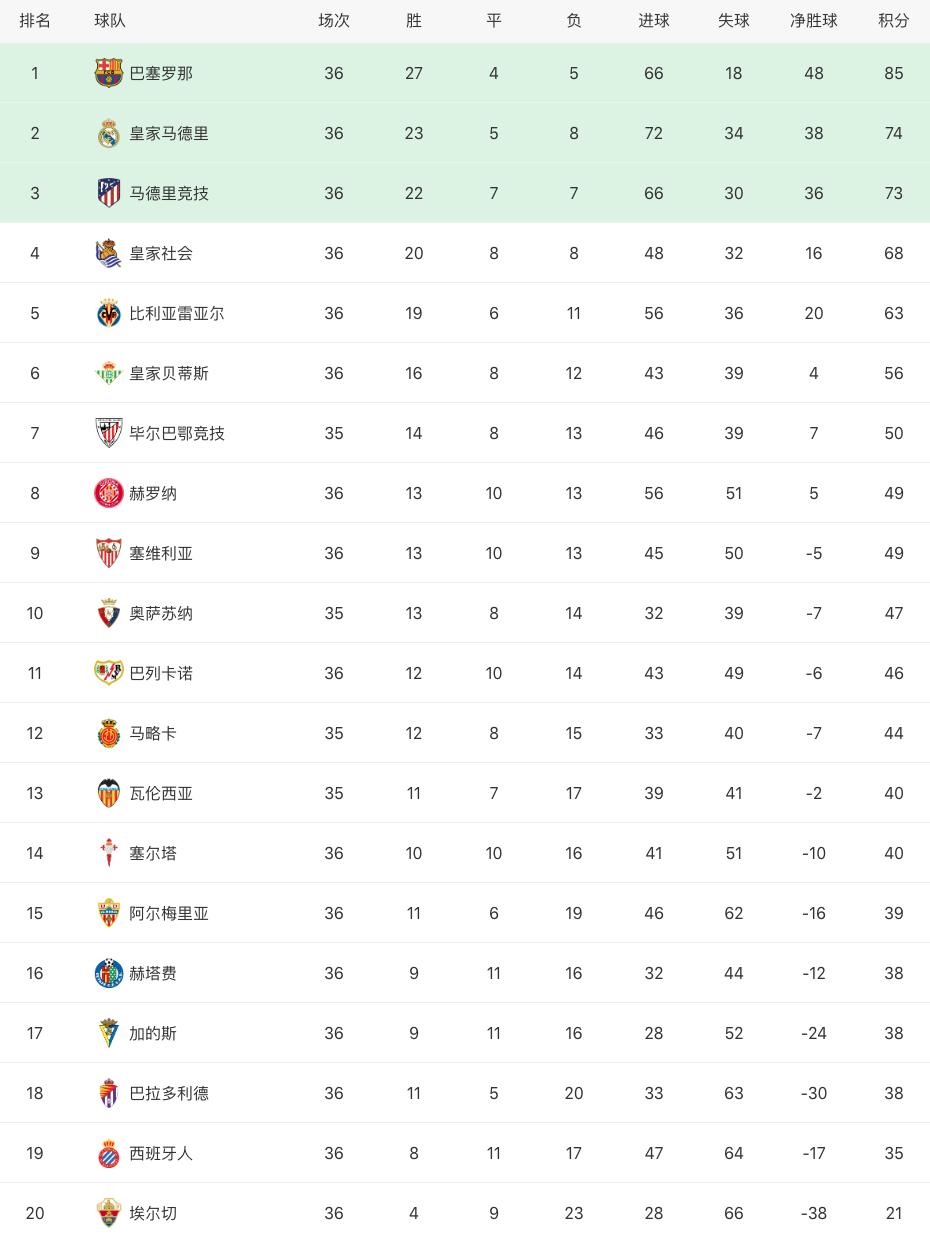Click the Barcelona club crest icon
The width and height of the screenshot is (930, 1234).
(x=109, y=73)
